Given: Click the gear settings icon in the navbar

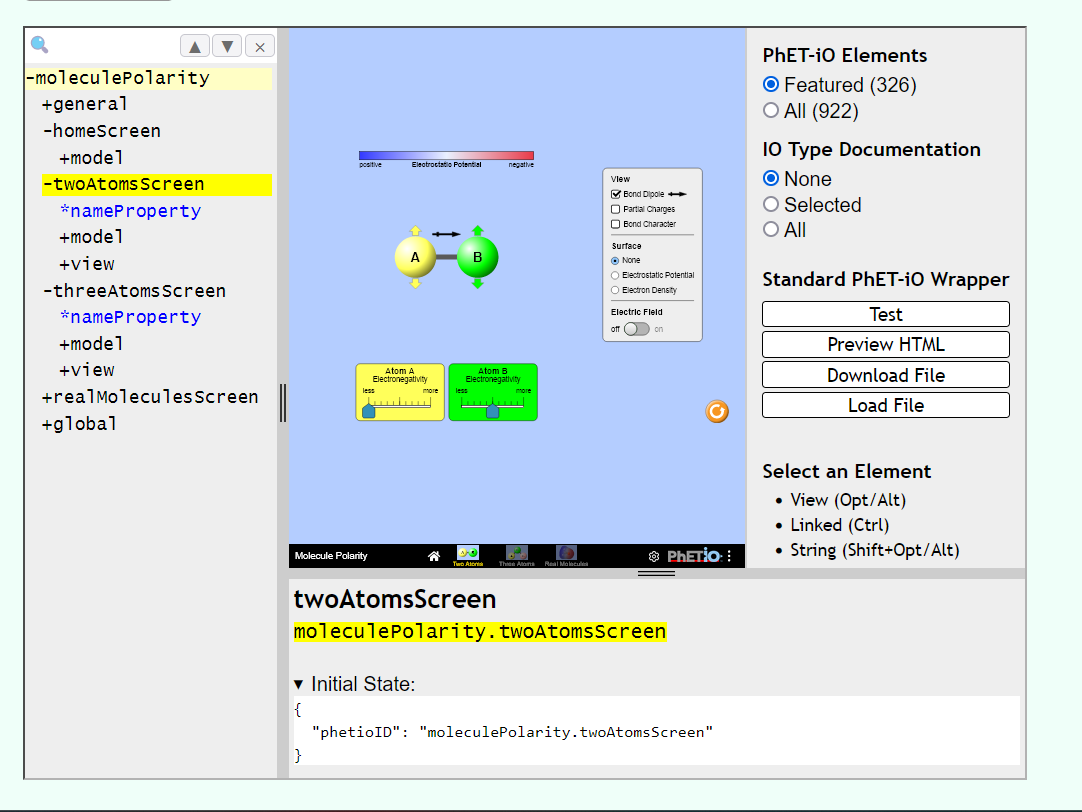Looking at the screenshot, I should tap(653, 555).
